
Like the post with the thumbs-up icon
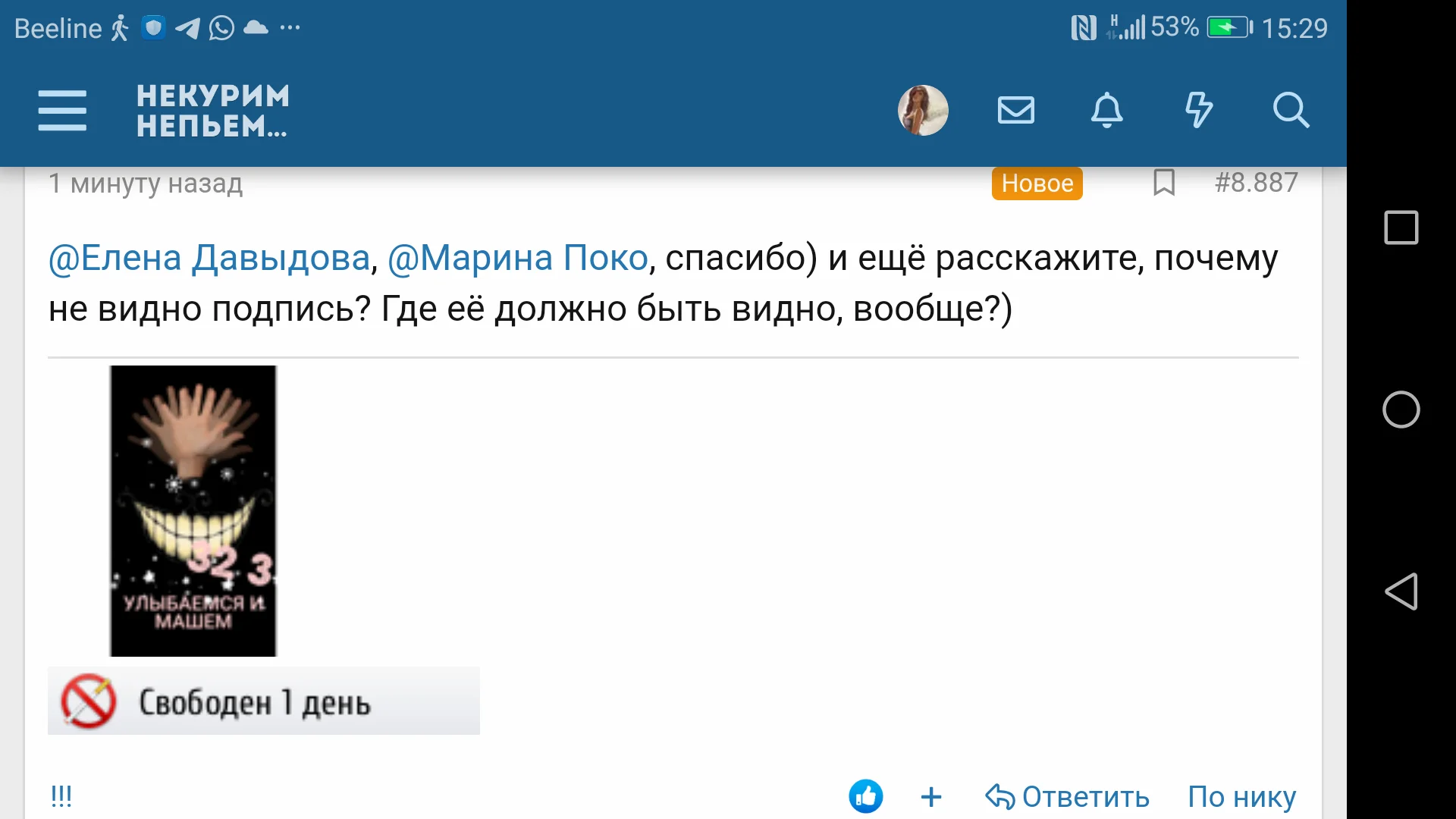point(867,796)
